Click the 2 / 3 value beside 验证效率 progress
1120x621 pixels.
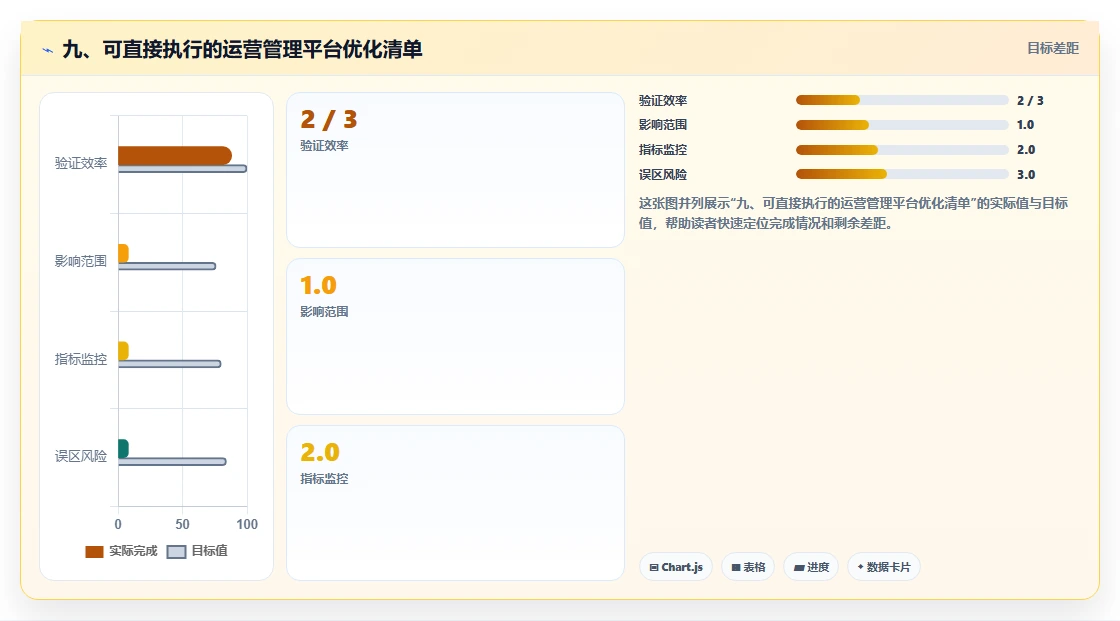pos(1030,101)
